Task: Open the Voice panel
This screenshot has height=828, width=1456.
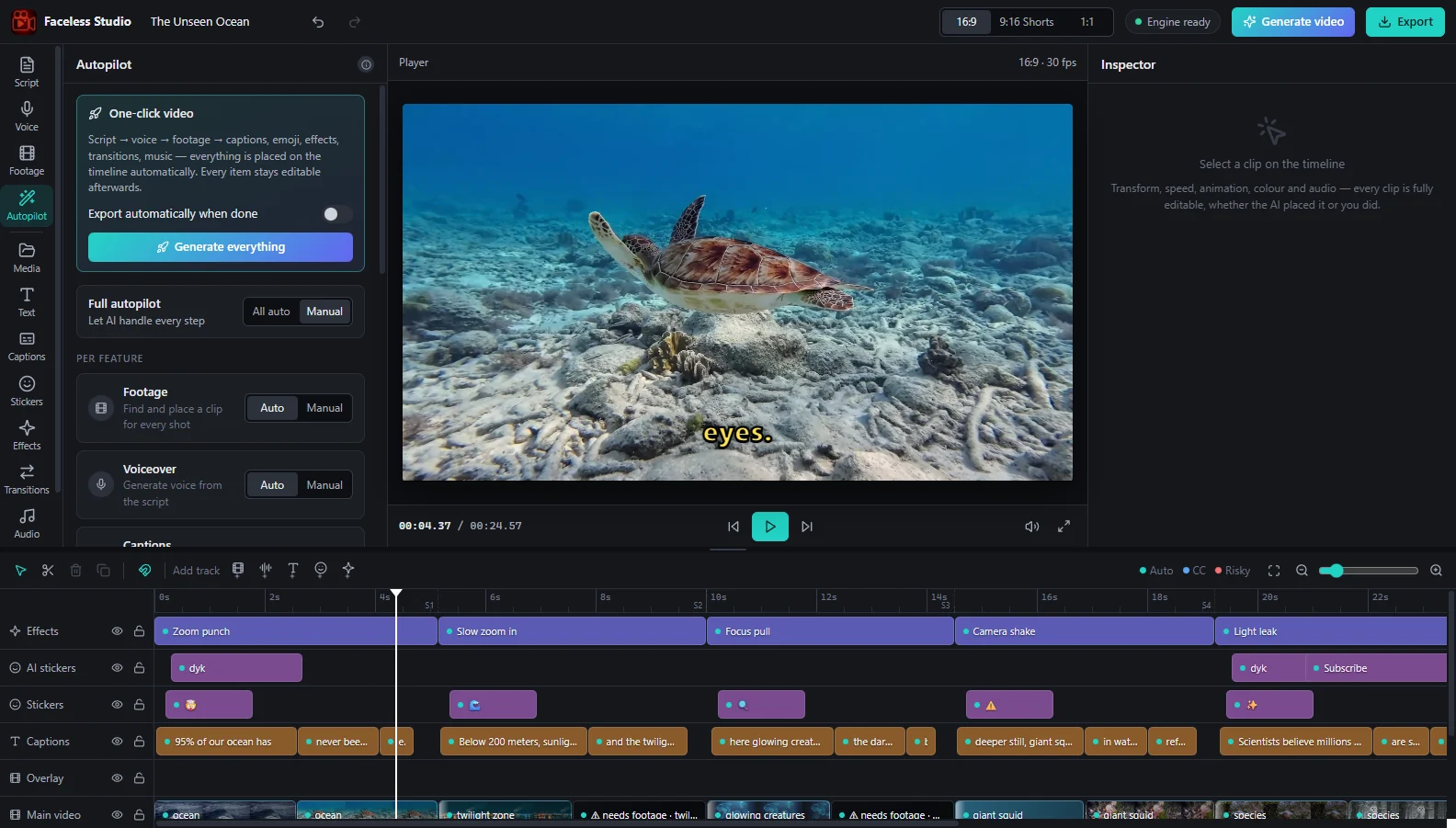Action: pyautogui.click(x=27, y=116)
